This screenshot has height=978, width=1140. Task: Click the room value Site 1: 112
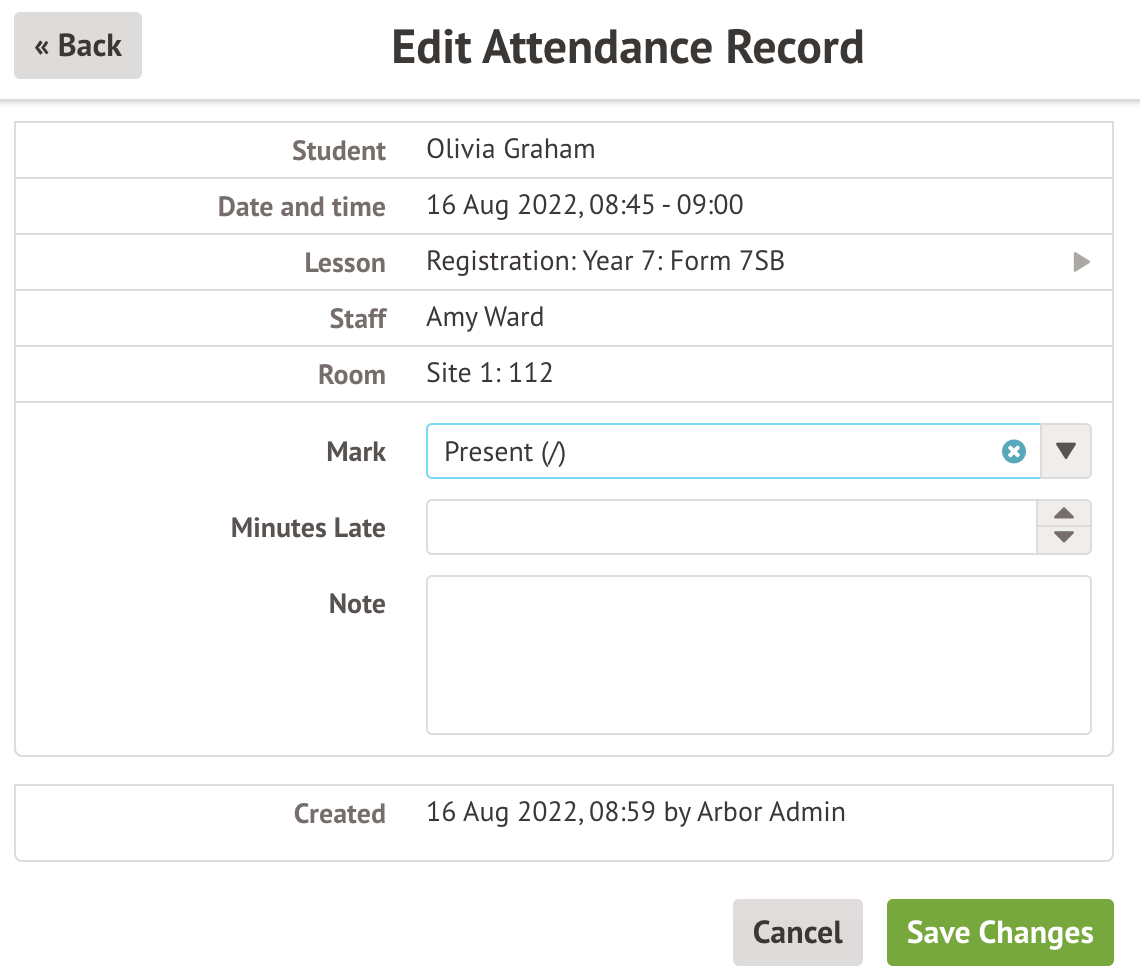tap(489, 374)
